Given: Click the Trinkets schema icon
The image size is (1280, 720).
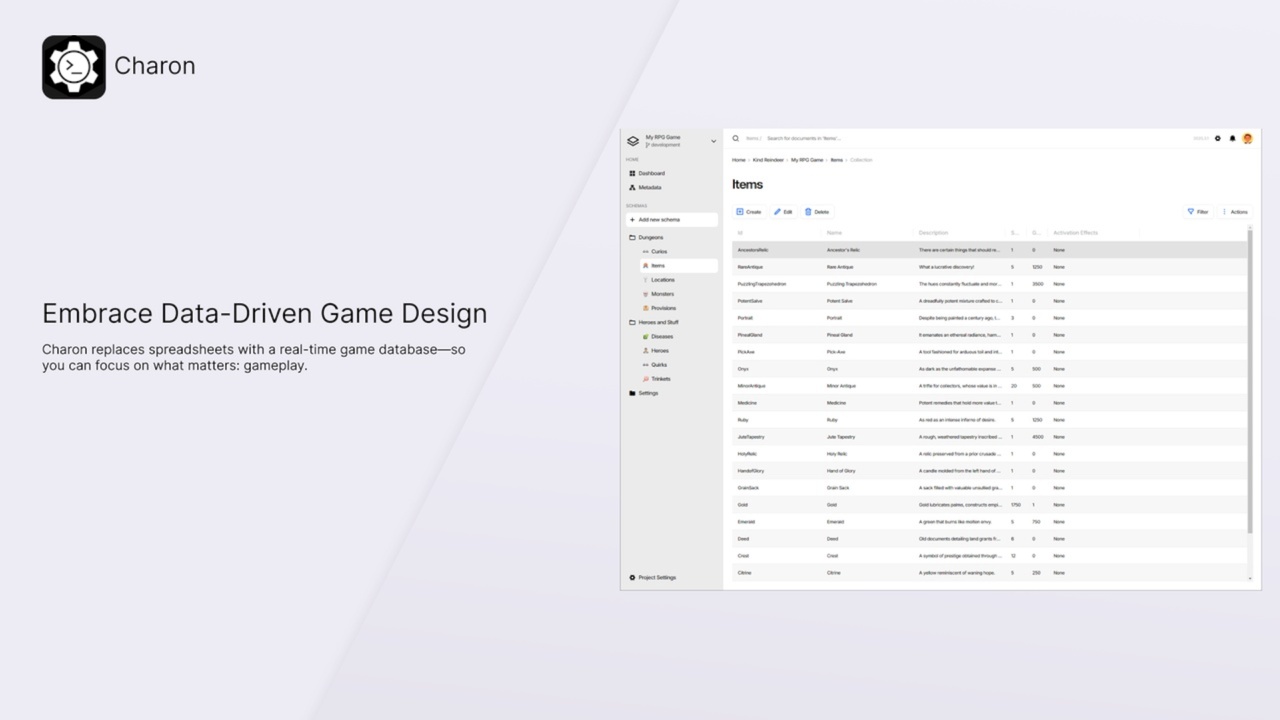Looking at the screenshot, I should pos(645,379).
